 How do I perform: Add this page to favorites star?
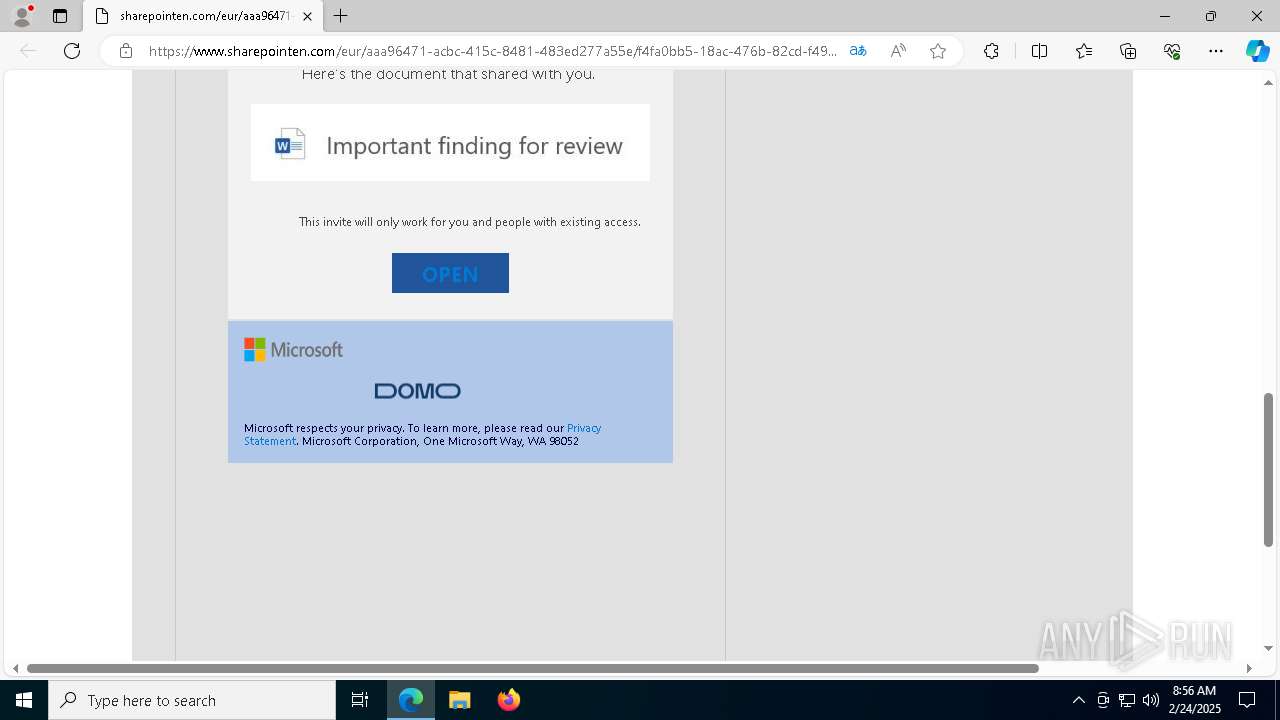[938, 51]
